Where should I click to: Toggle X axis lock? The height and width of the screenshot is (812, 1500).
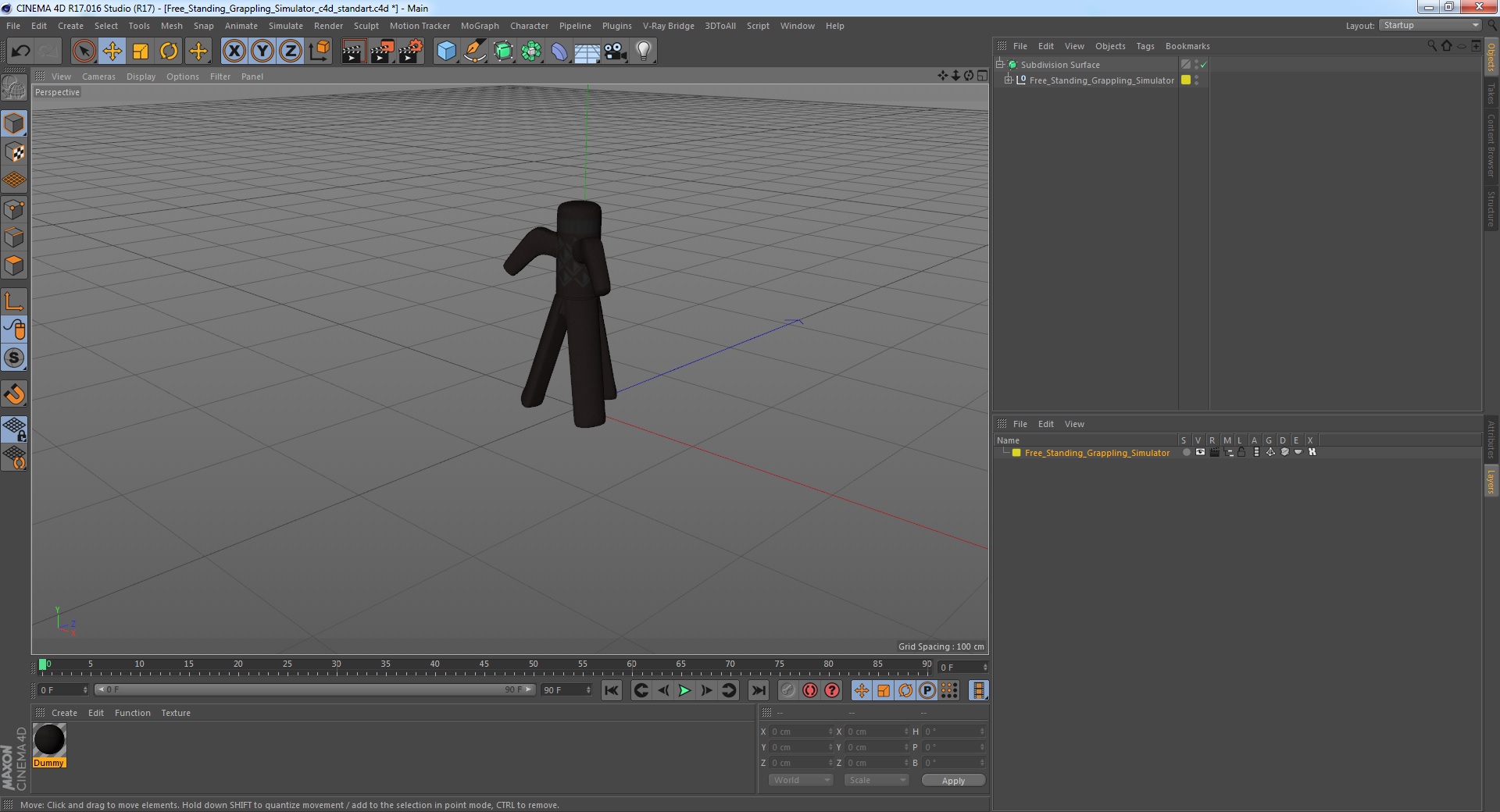point(234,52)
